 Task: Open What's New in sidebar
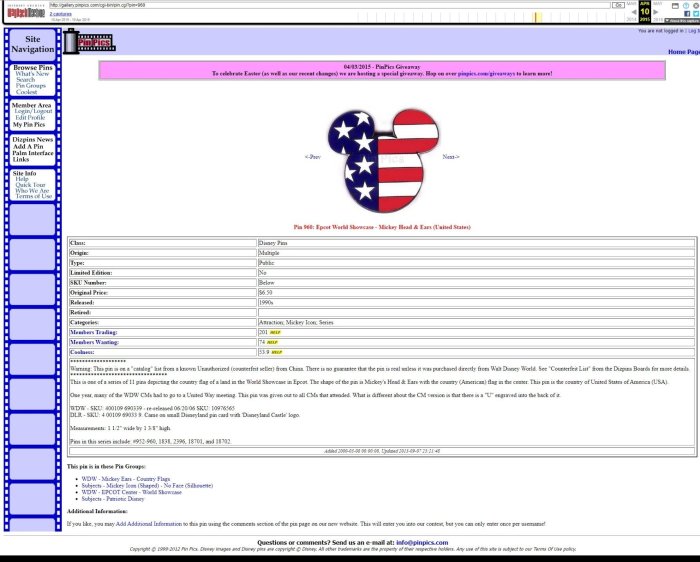tap(32, 74)
